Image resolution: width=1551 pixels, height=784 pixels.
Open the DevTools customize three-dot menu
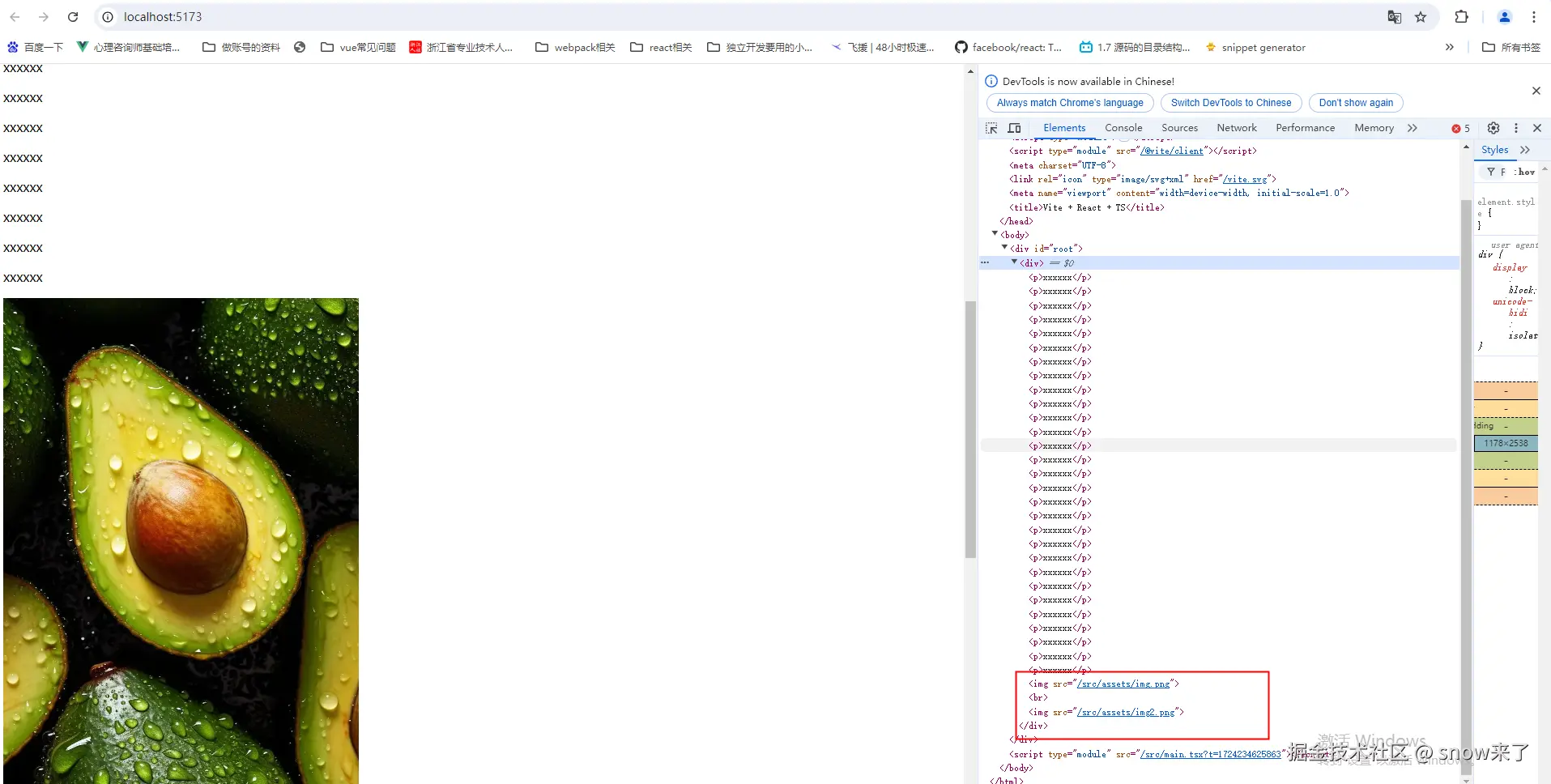(1516, 128)
